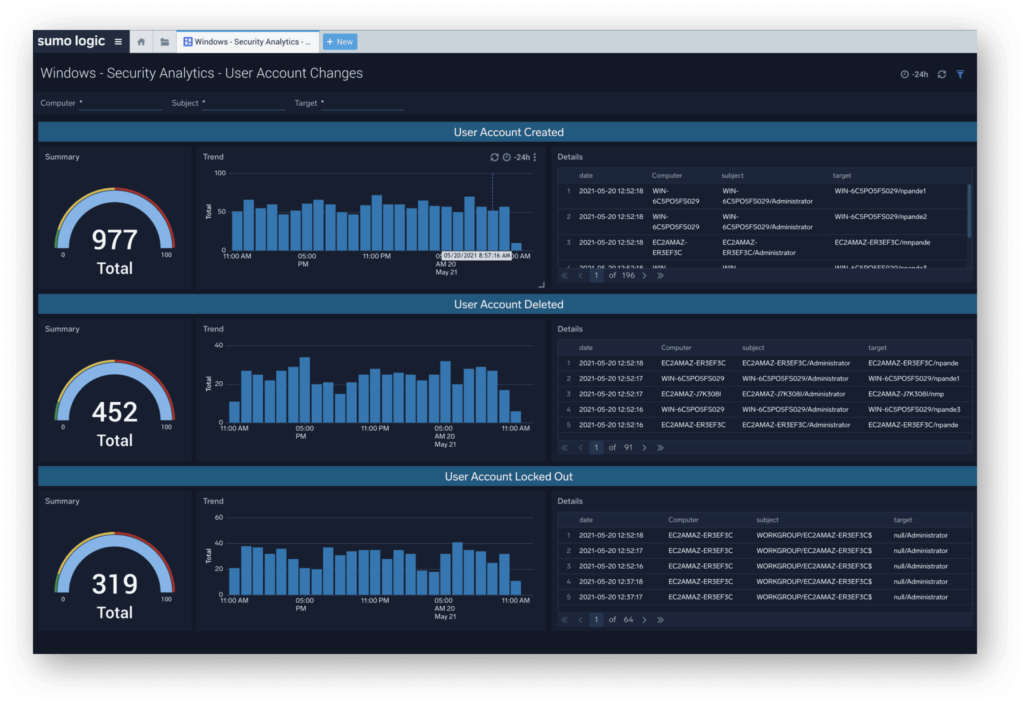Jump to last page in User Account Deleted details

point(660,447)
